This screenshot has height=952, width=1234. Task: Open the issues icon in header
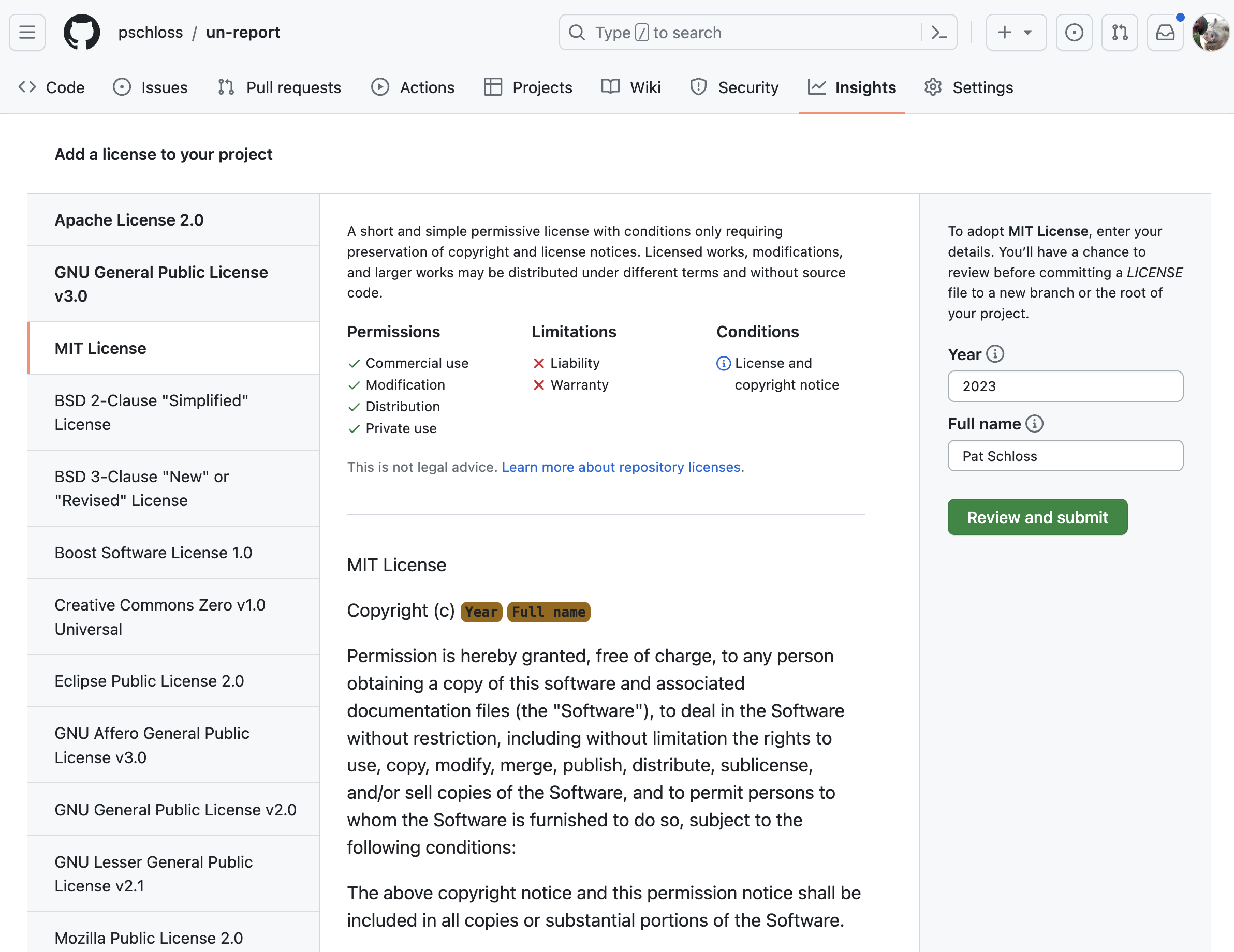[x=1074, y=32]
